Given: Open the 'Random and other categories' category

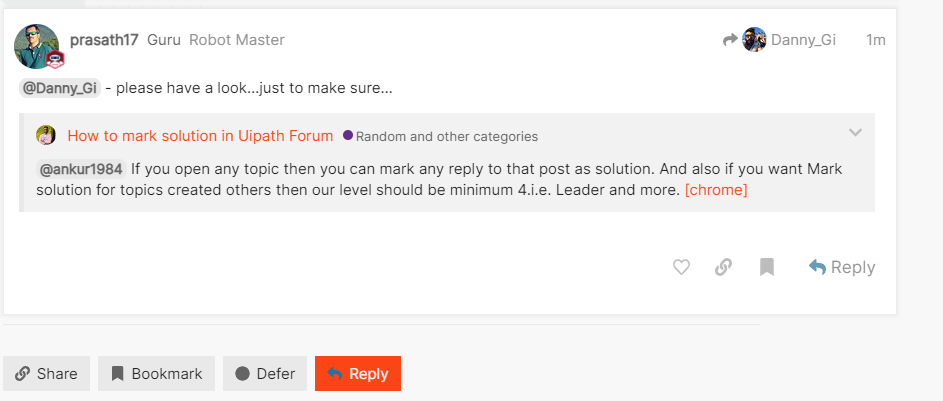Looking at the screenshot, I should pyautogui.click(x=446, y=136).
